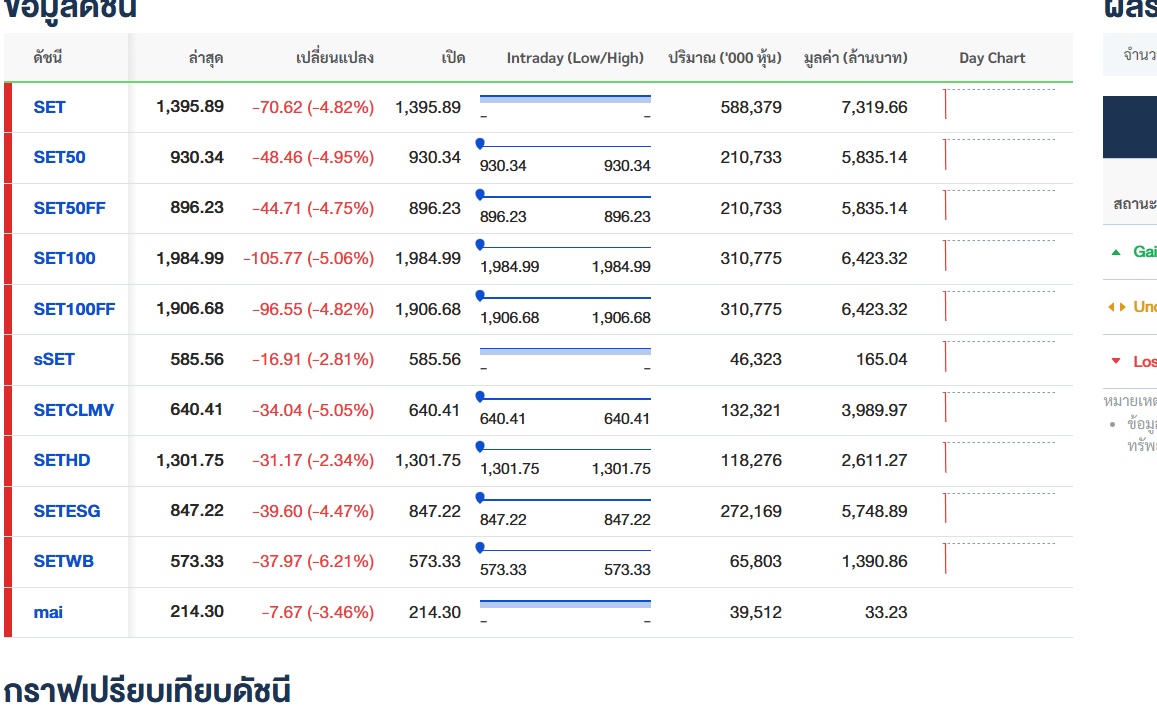This screenshot has height=708, width=1157.
Task: Click the red down-triangle Losers icon
Action: click(x=1116, y=361)
